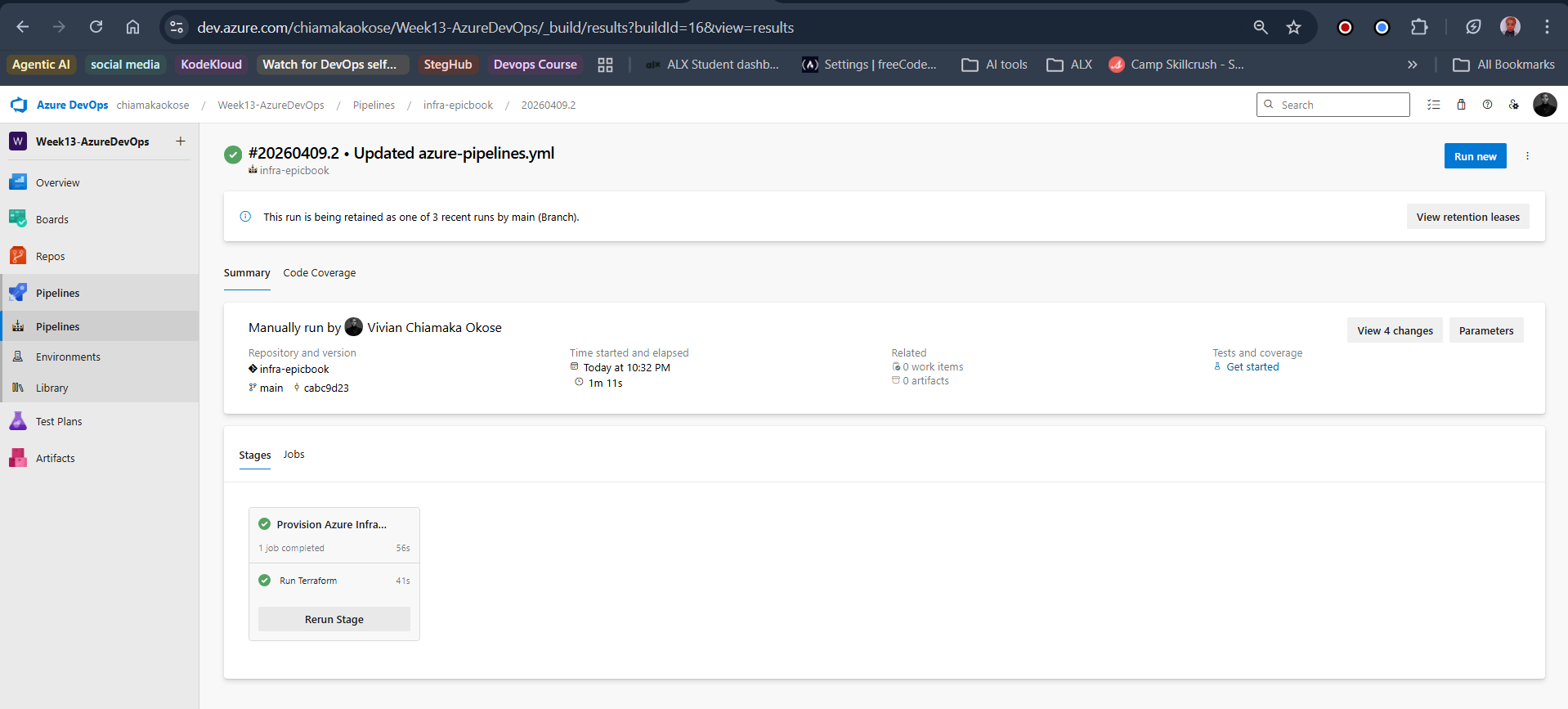Open Marketplace shopping bag icon
The image size is (1568, 709).
coord(1461,105)
